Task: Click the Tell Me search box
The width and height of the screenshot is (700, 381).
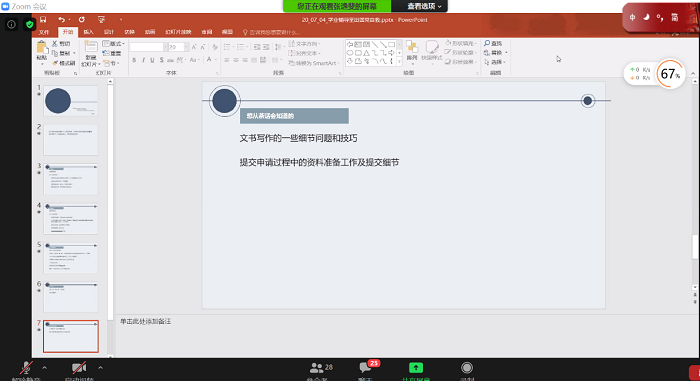Action: click(x=272, y=32)
